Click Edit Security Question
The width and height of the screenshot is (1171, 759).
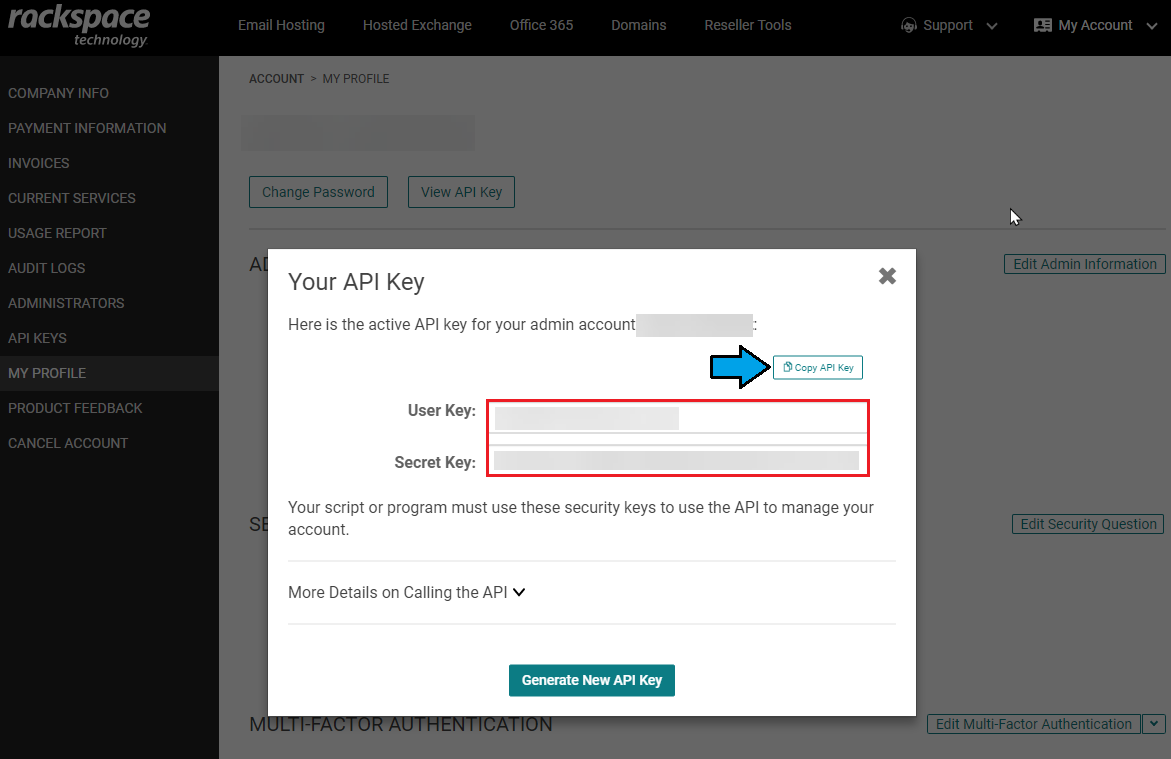1088,524
